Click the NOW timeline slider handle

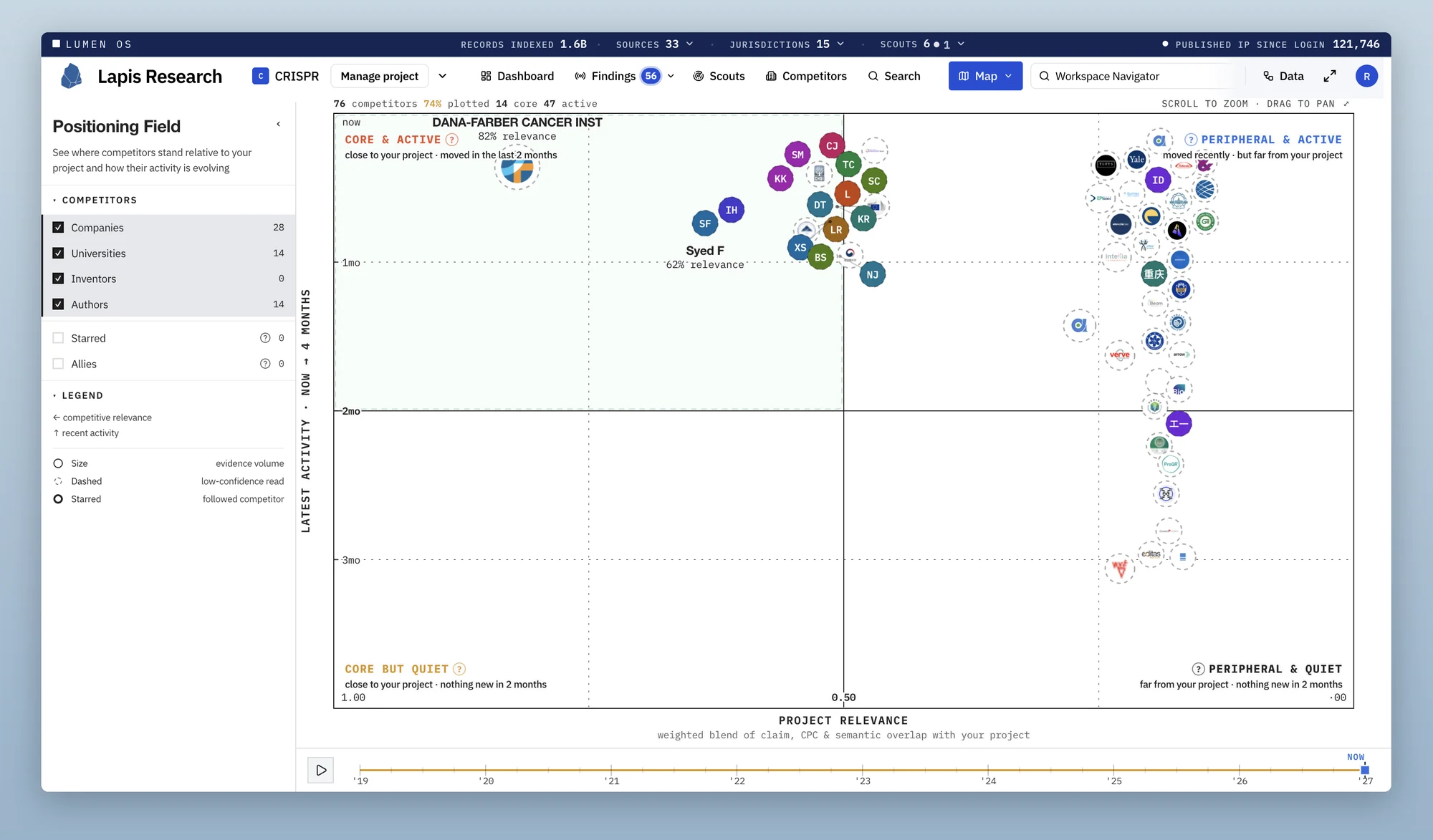1365,770
